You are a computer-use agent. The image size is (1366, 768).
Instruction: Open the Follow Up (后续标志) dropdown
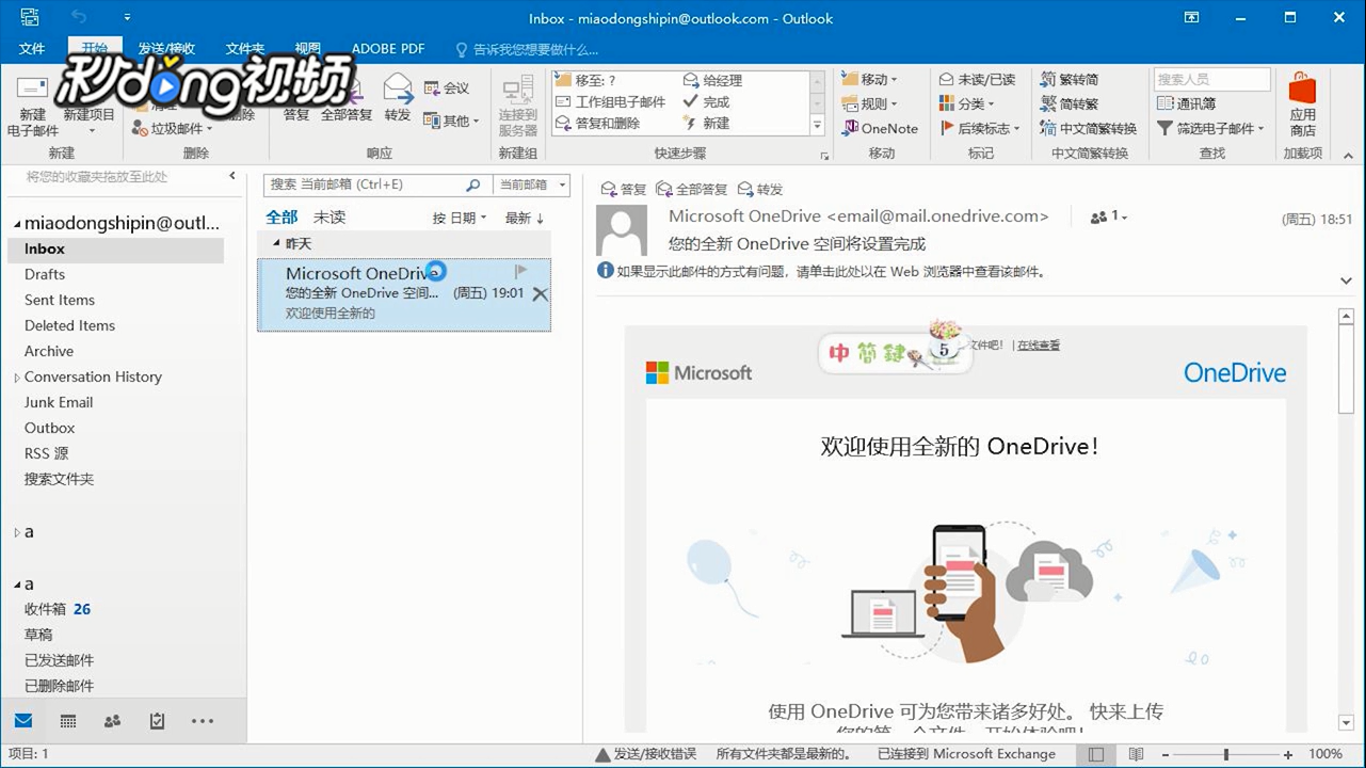pyautogui.click(x=980, y=128)
